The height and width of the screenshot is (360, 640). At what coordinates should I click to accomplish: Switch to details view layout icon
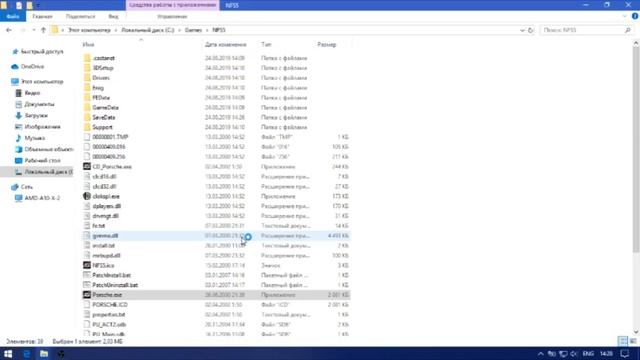623,341
